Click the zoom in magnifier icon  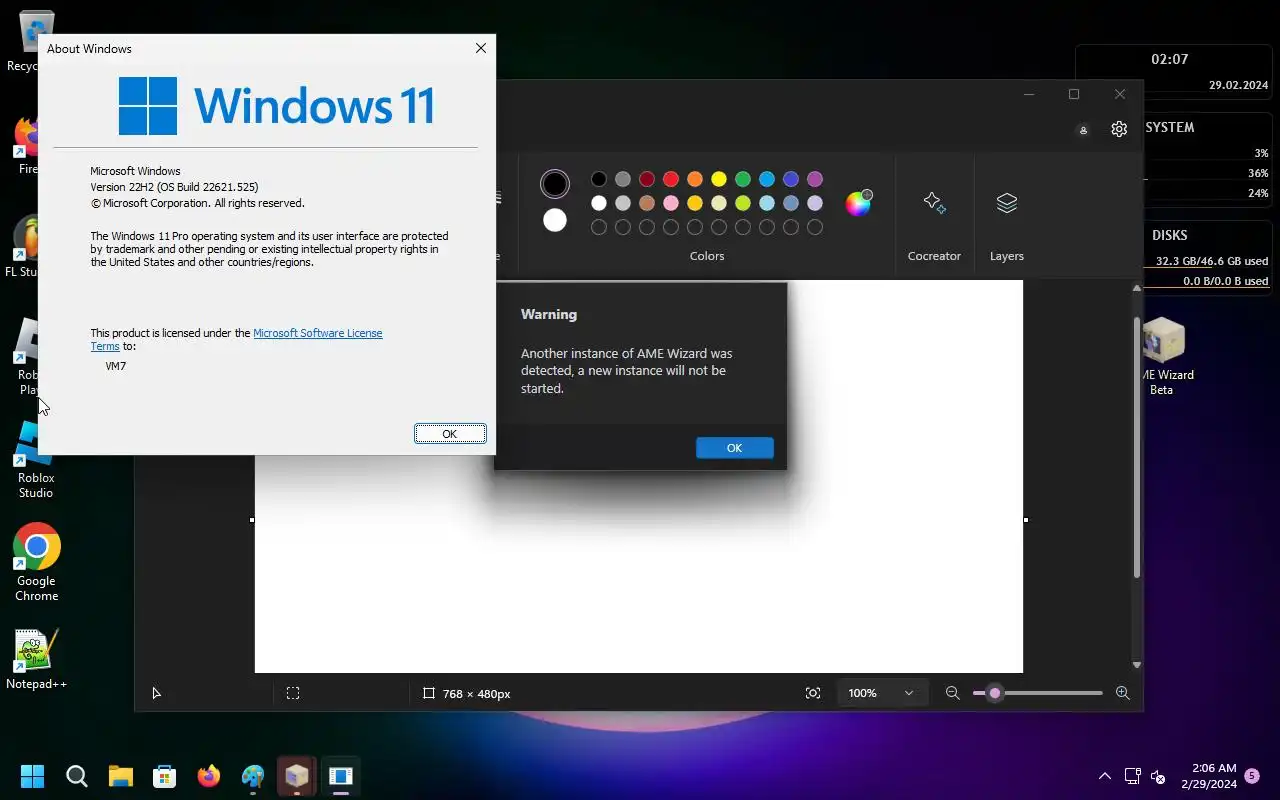click(1122, 693)
